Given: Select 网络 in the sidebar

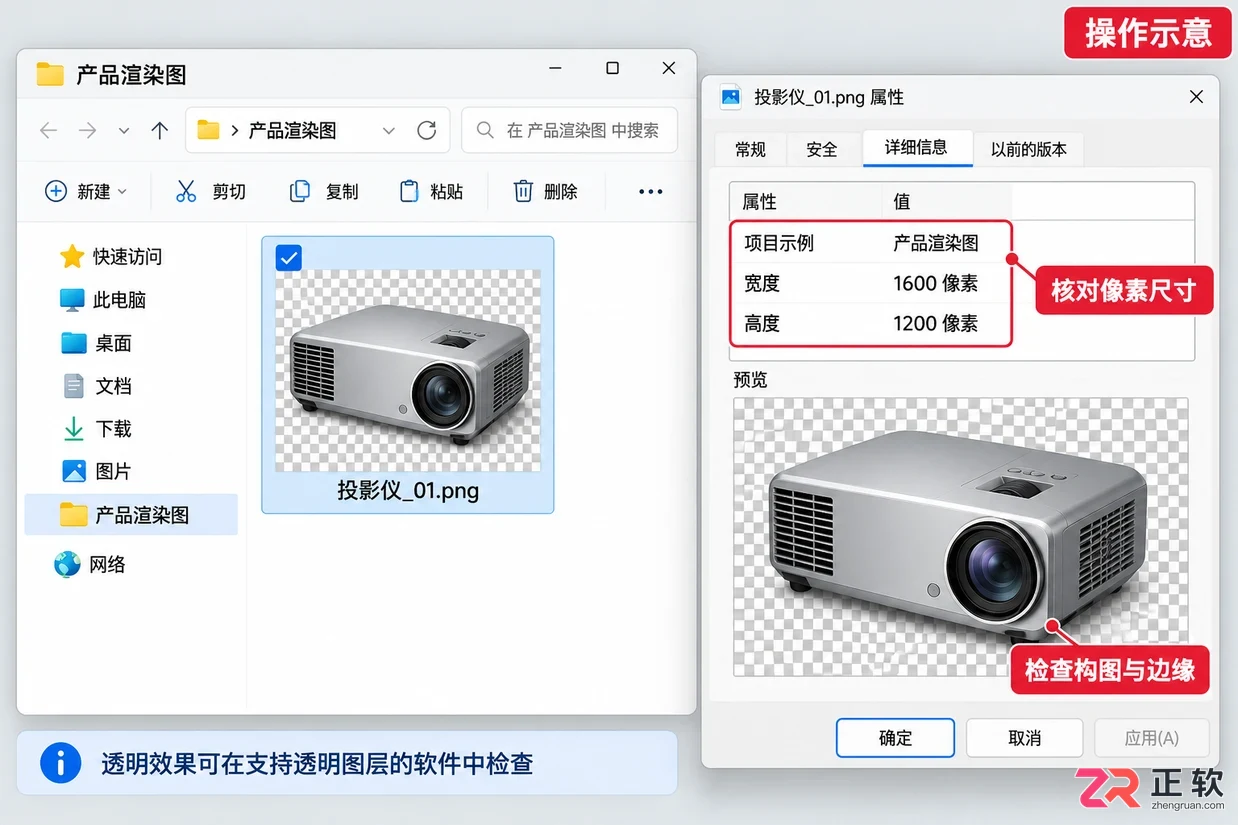Looking at the screenshot, I should click(90, 564).
